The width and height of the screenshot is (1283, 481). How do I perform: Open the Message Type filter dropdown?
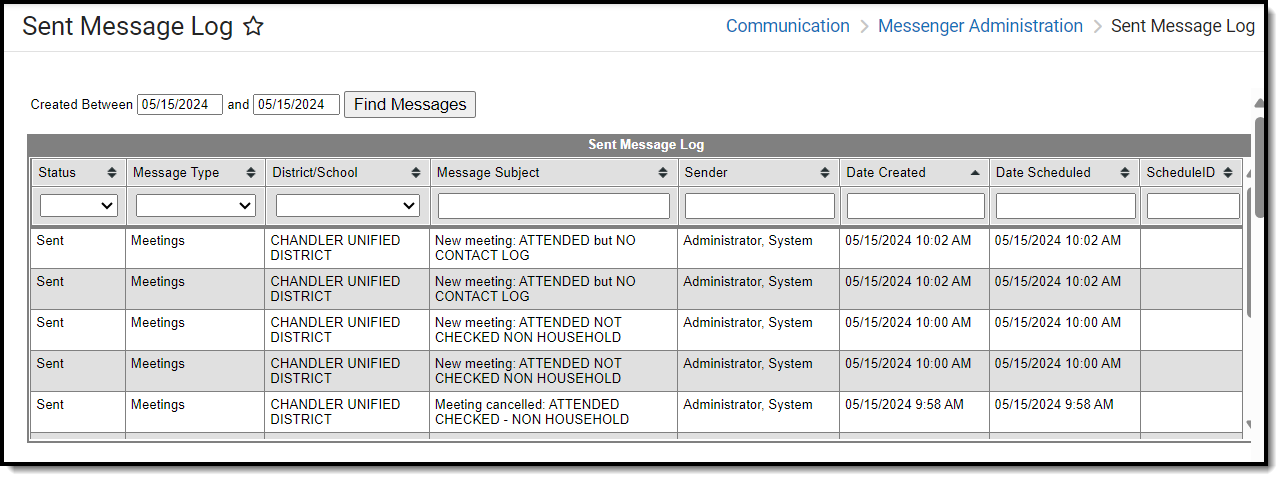pyautogui.click(x=196, y=206)
